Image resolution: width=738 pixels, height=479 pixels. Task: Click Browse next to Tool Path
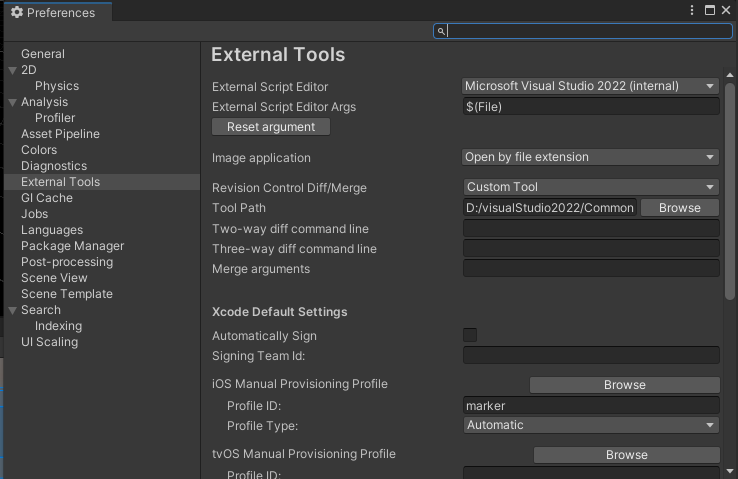(679, 208)
